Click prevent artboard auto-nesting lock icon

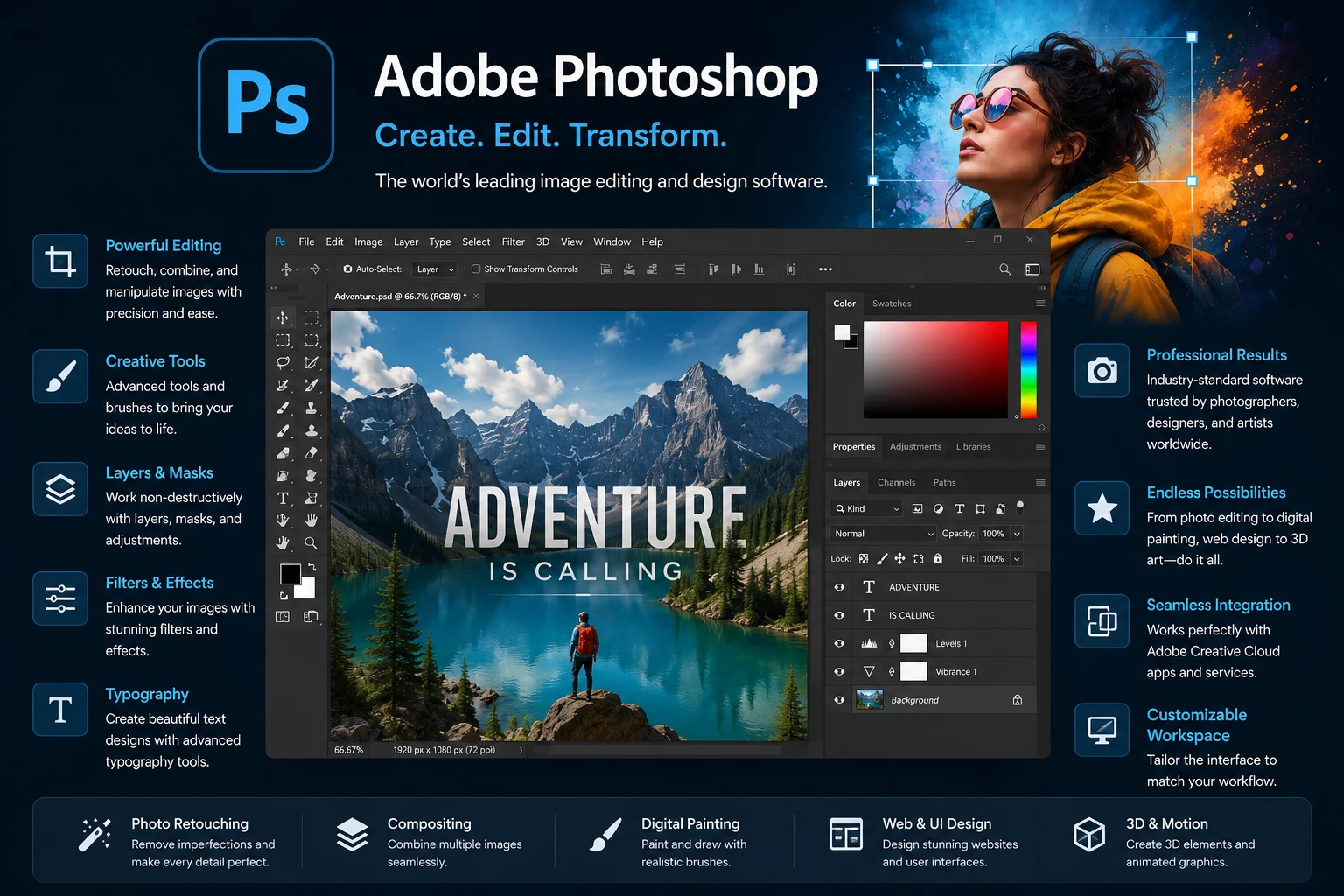click(x=918, y=558)
